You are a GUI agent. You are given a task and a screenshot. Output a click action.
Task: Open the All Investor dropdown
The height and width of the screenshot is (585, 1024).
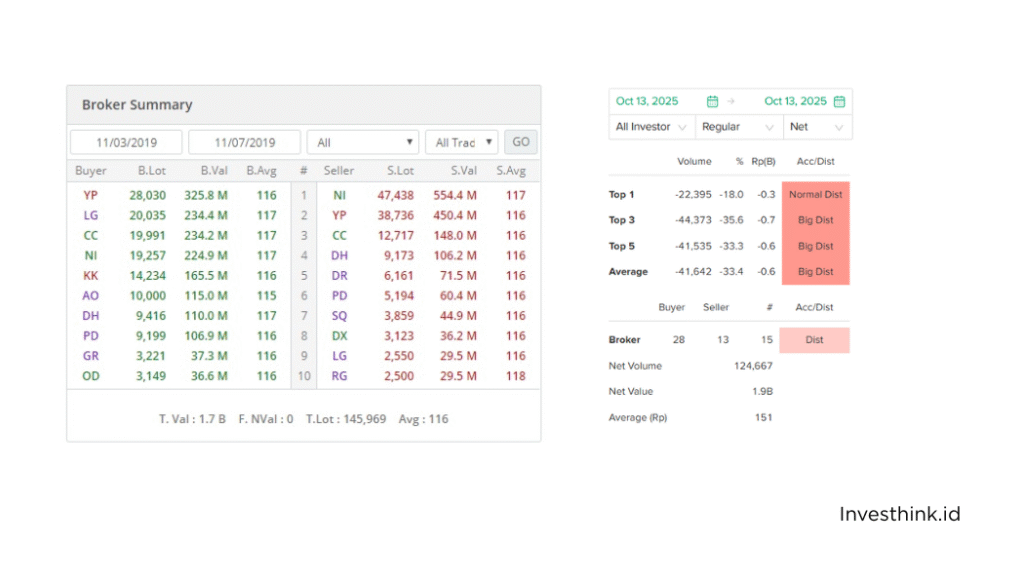[651, 127]
